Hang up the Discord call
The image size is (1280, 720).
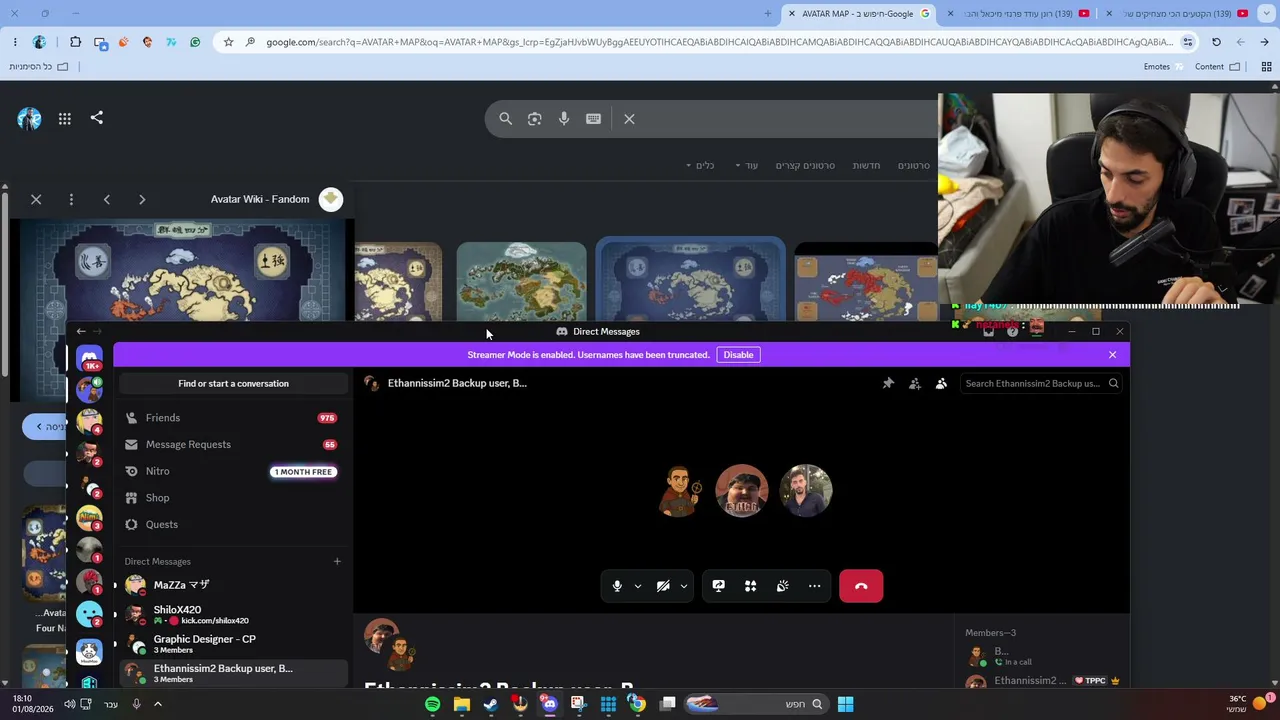click(861, 586)
